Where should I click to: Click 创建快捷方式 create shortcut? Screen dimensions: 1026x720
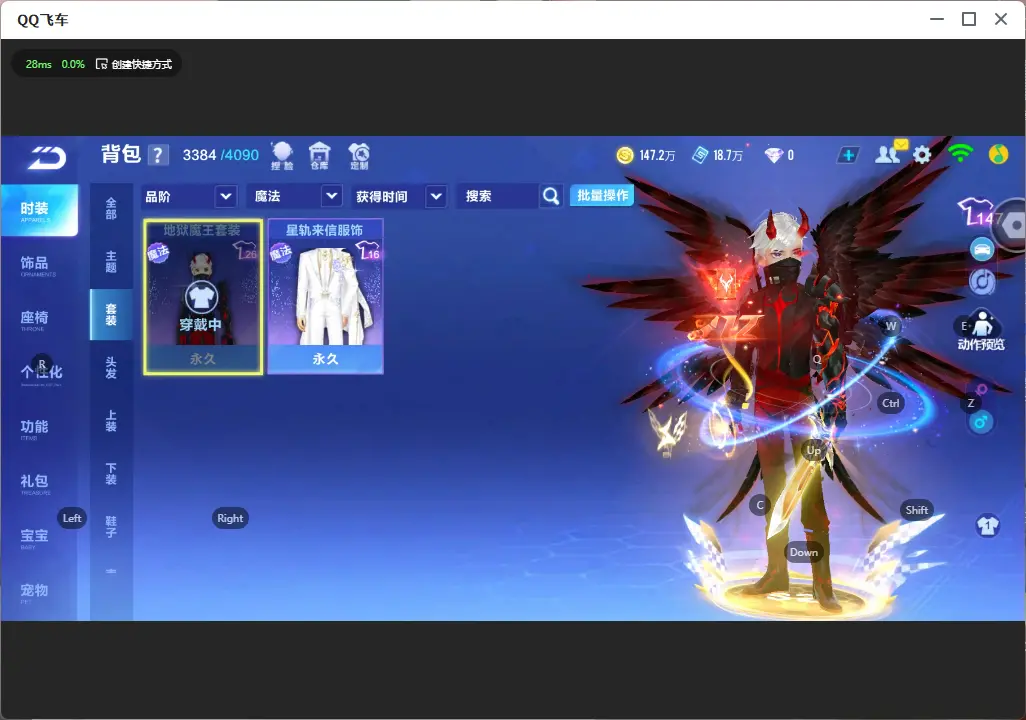(134, 64)
